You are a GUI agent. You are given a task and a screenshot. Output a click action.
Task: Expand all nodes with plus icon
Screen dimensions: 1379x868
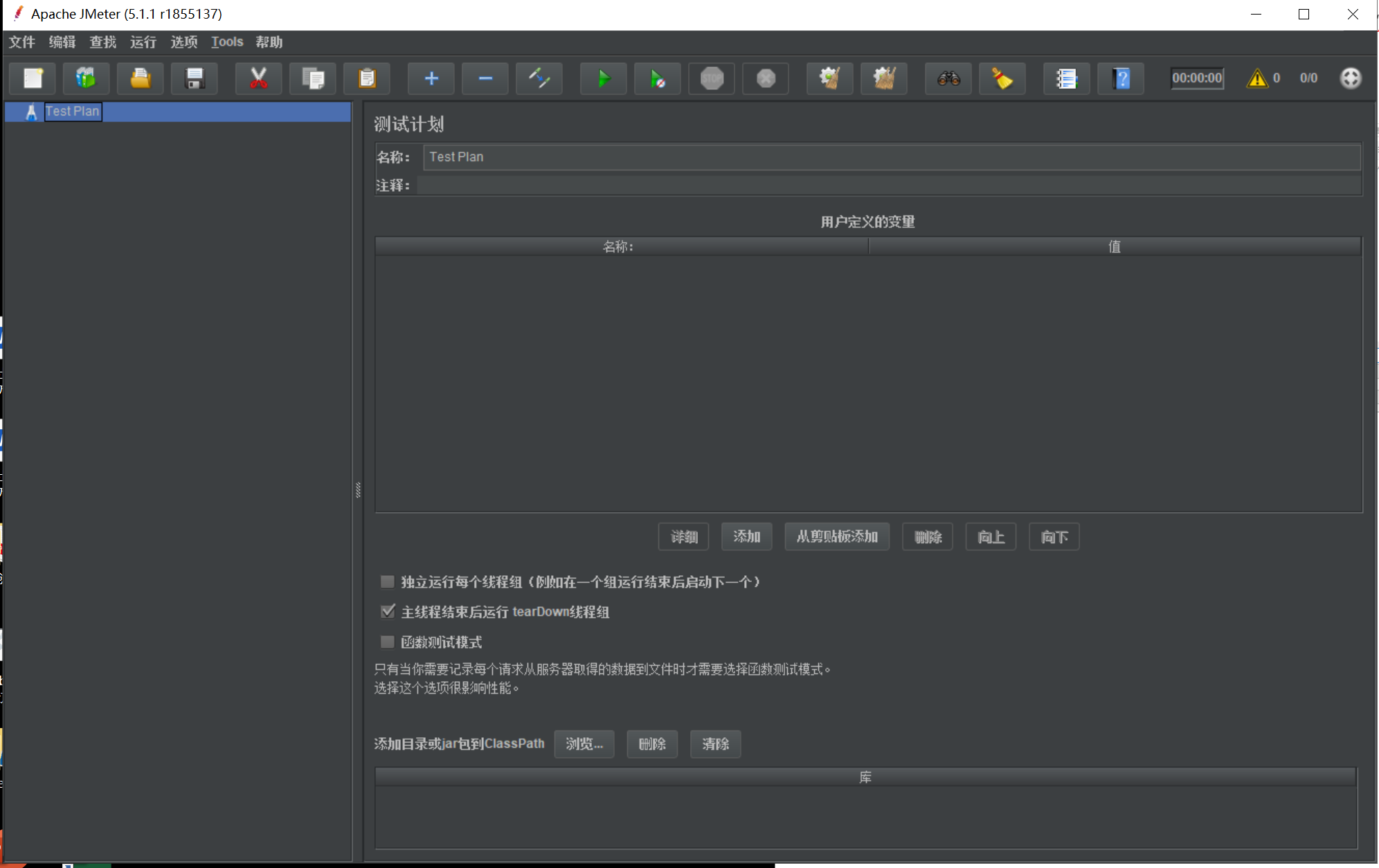(x=431, y=78)
